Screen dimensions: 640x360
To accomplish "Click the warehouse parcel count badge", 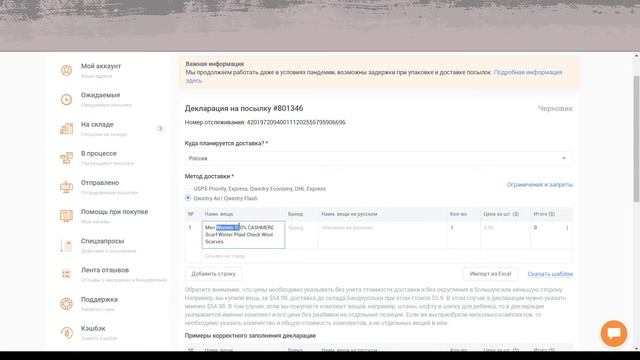I will (160, 129).
